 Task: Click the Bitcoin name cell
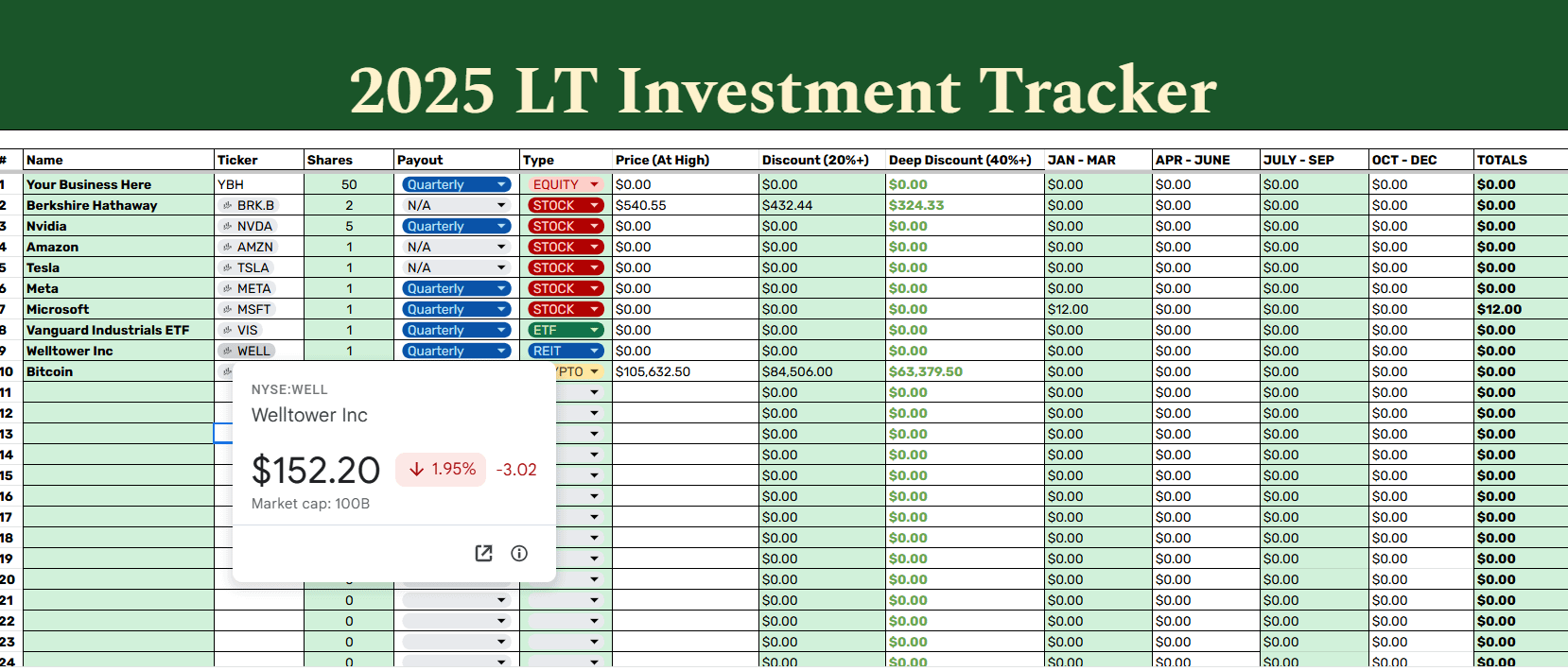coord(119,371)
